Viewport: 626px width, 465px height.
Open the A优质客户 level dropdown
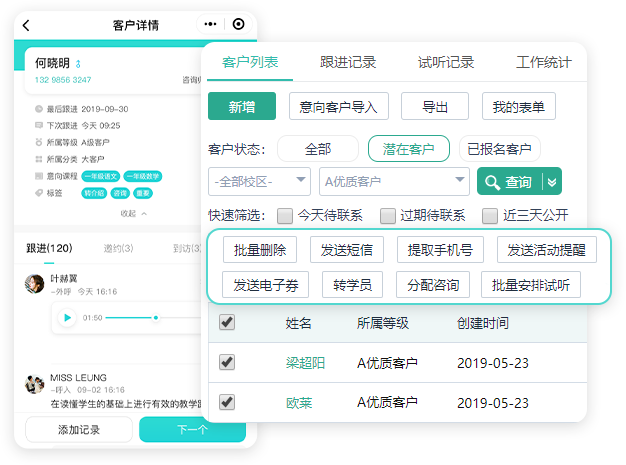393,182
